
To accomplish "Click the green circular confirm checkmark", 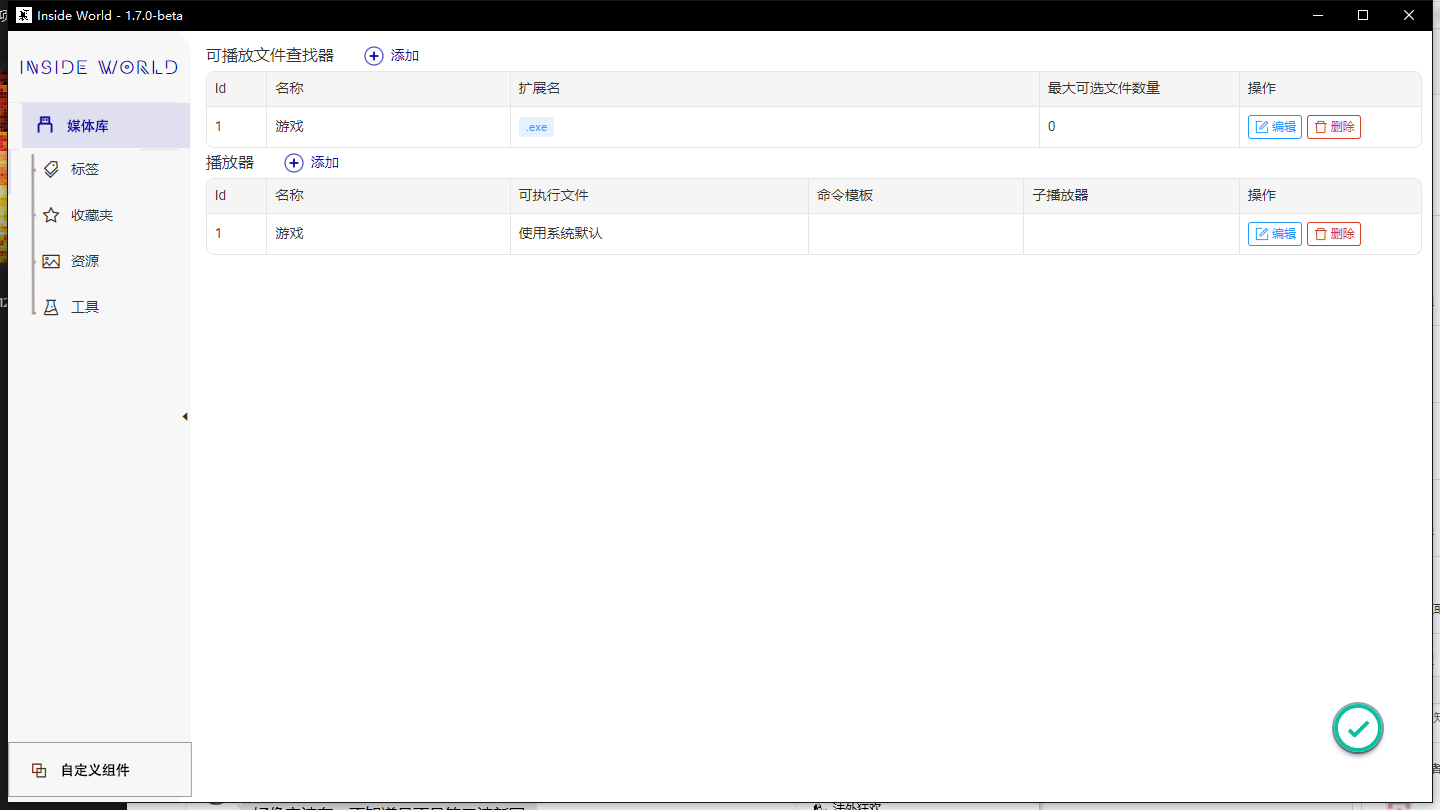I will [1357, 728].
